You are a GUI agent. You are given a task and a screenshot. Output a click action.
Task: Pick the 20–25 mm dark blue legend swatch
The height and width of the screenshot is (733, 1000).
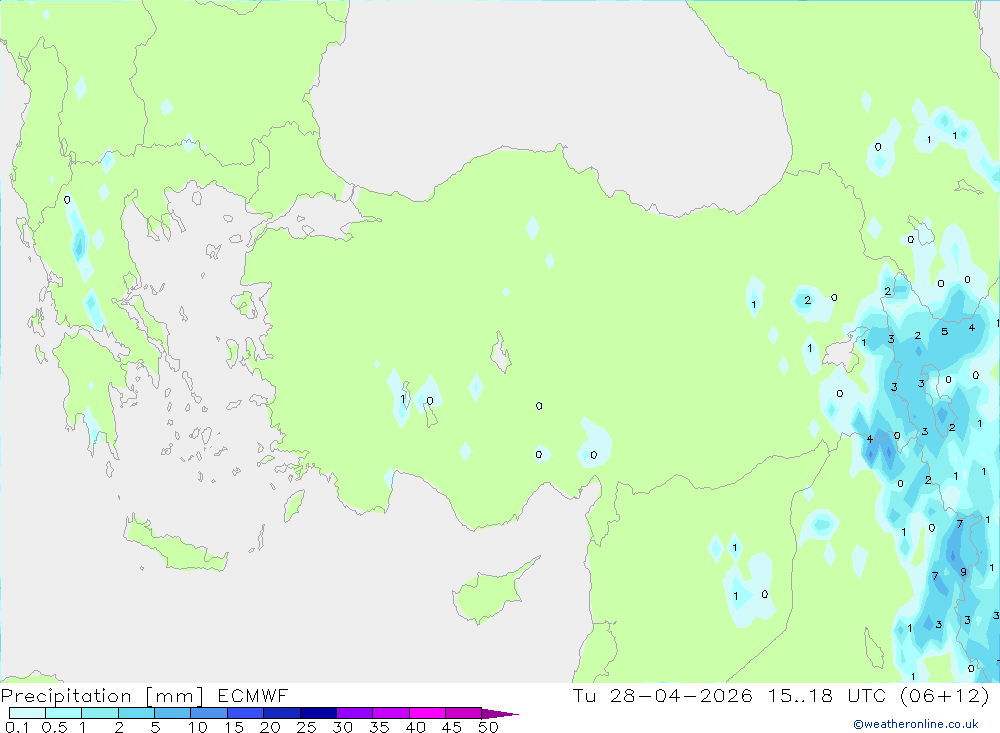[282, 713]
